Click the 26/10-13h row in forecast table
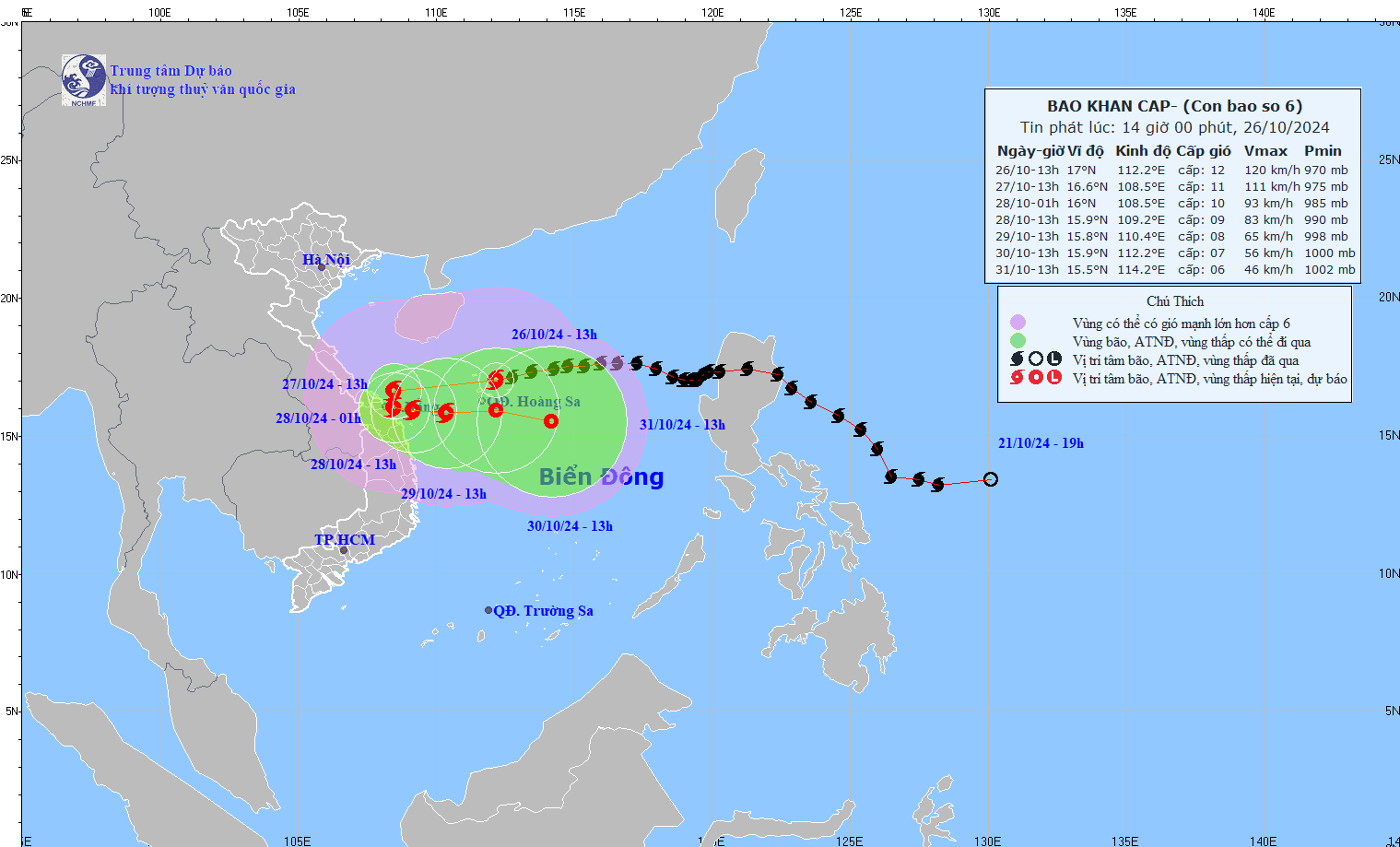 pos(1172,170)
